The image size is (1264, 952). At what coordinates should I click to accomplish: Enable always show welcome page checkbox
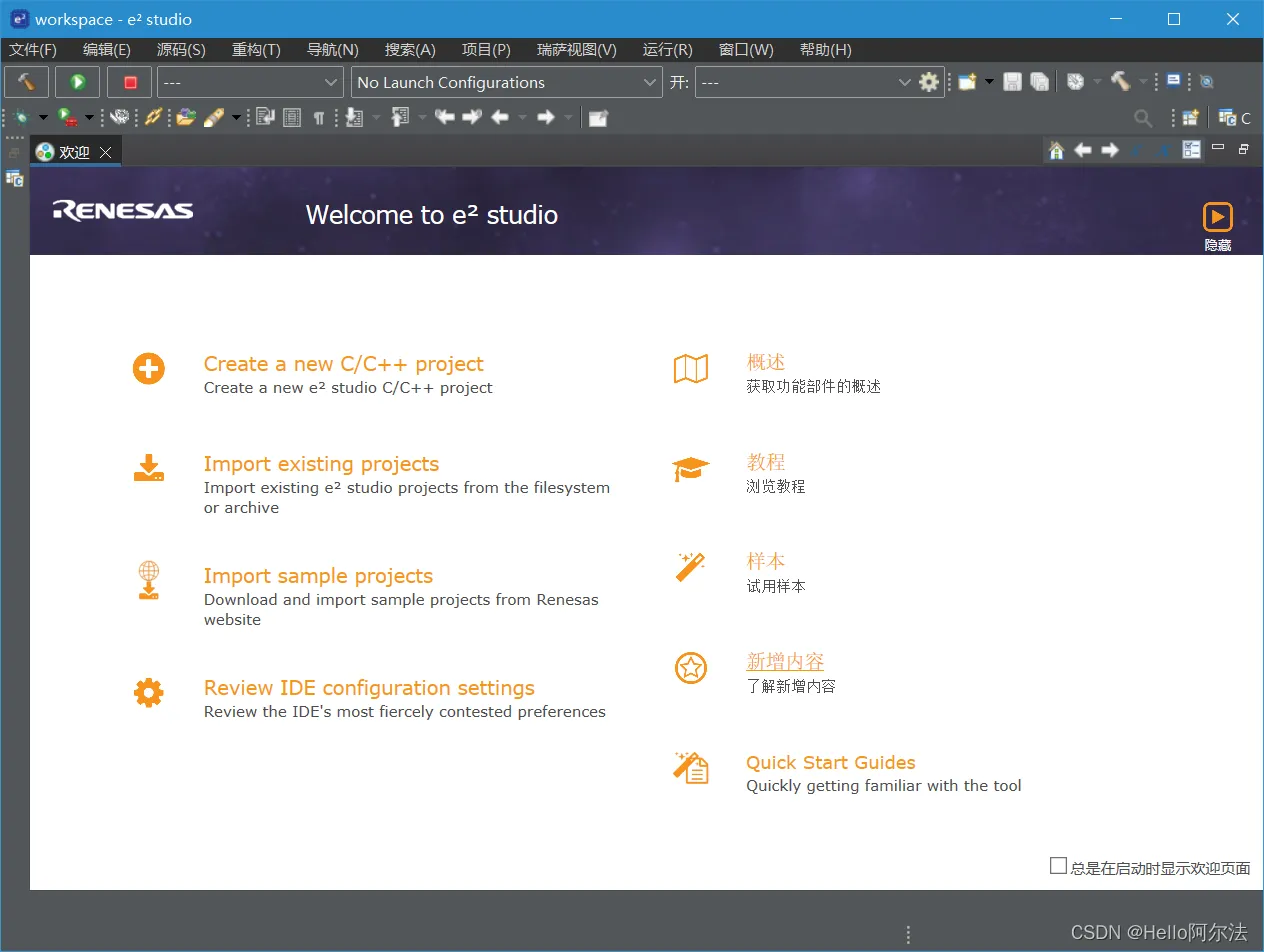coord(1058,866)
